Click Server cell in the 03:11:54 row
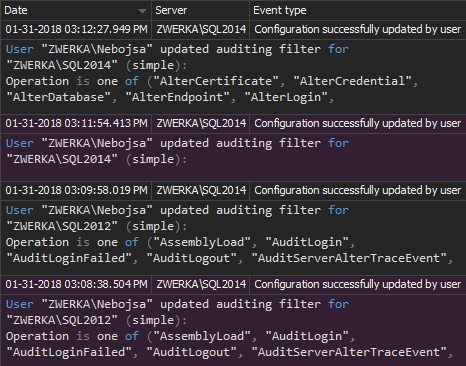 tap(200, 124)
